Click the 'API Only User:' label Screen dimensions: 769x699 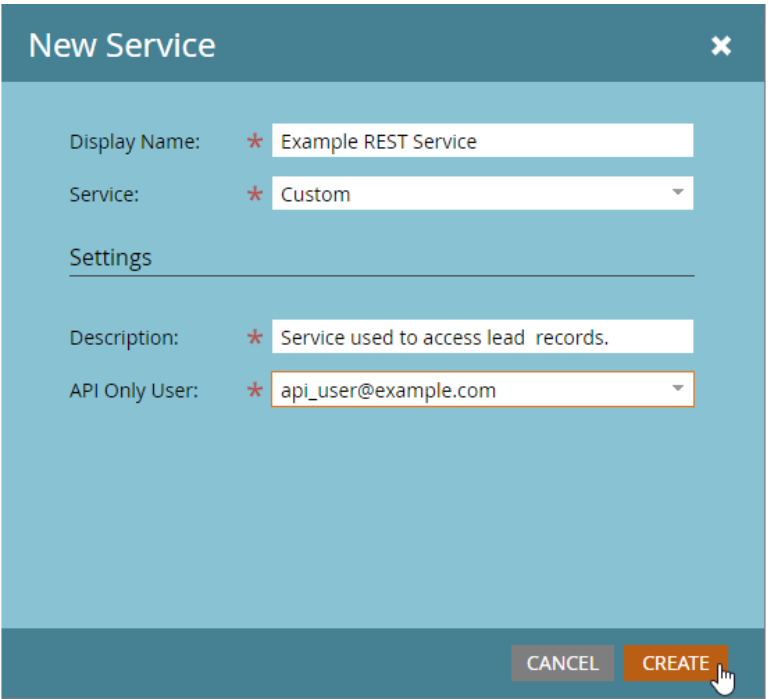(134, 391)
